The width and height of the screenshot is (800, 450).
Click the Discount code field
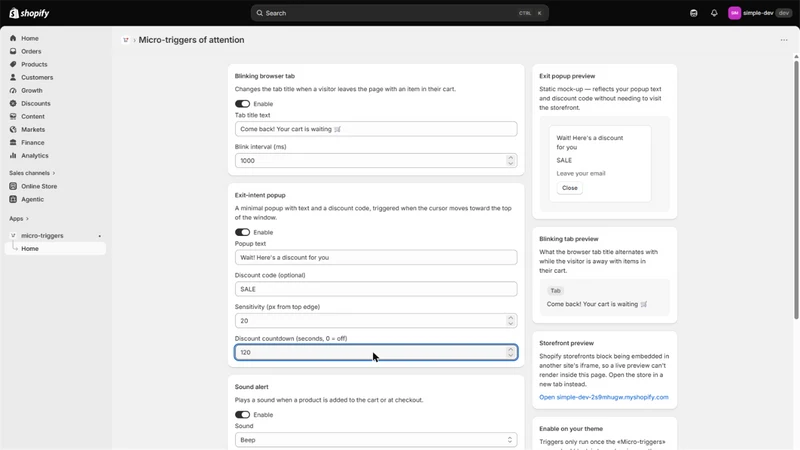376,289
